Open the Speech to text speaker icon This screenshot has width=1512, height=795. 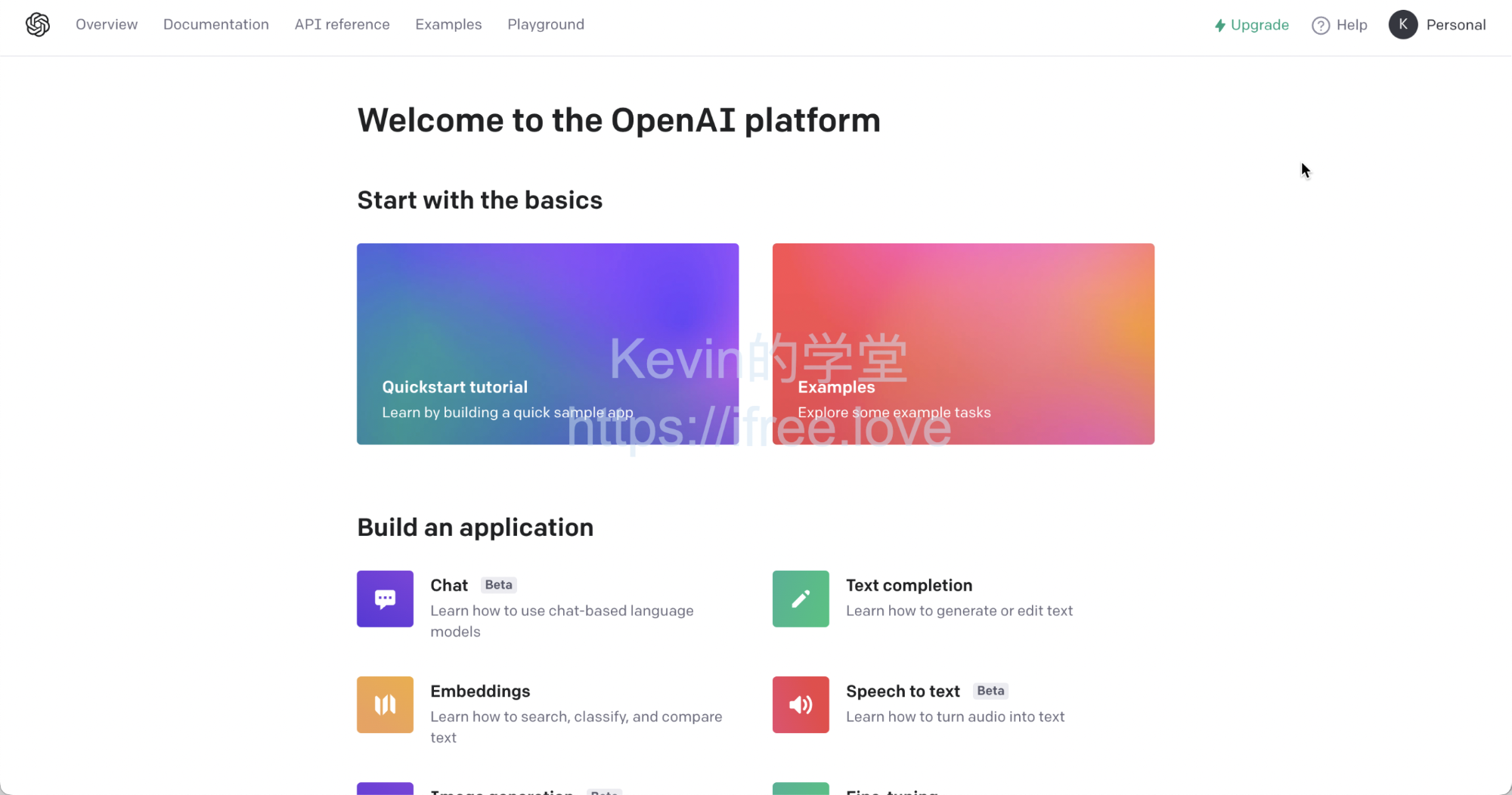(x=801, y=704)
